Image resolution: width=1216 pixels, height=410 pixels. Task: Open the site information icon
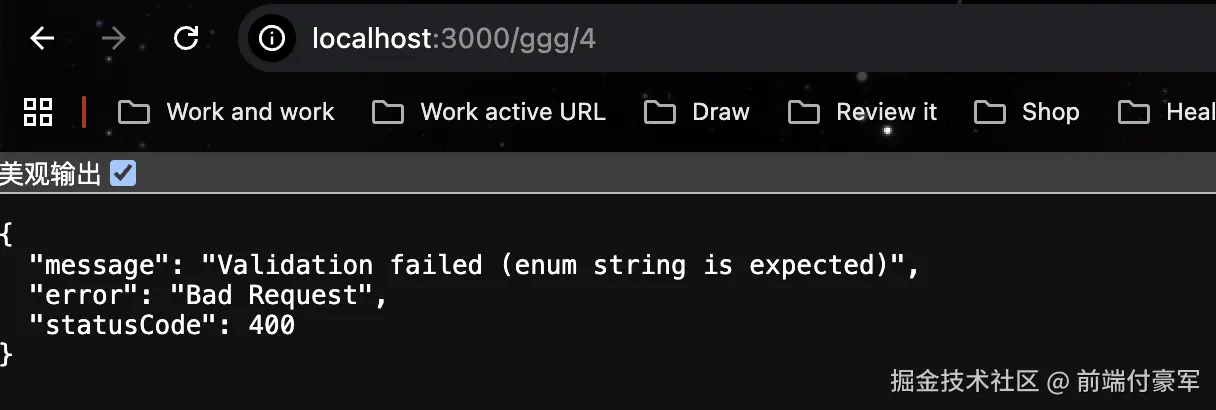coord(272,39)
